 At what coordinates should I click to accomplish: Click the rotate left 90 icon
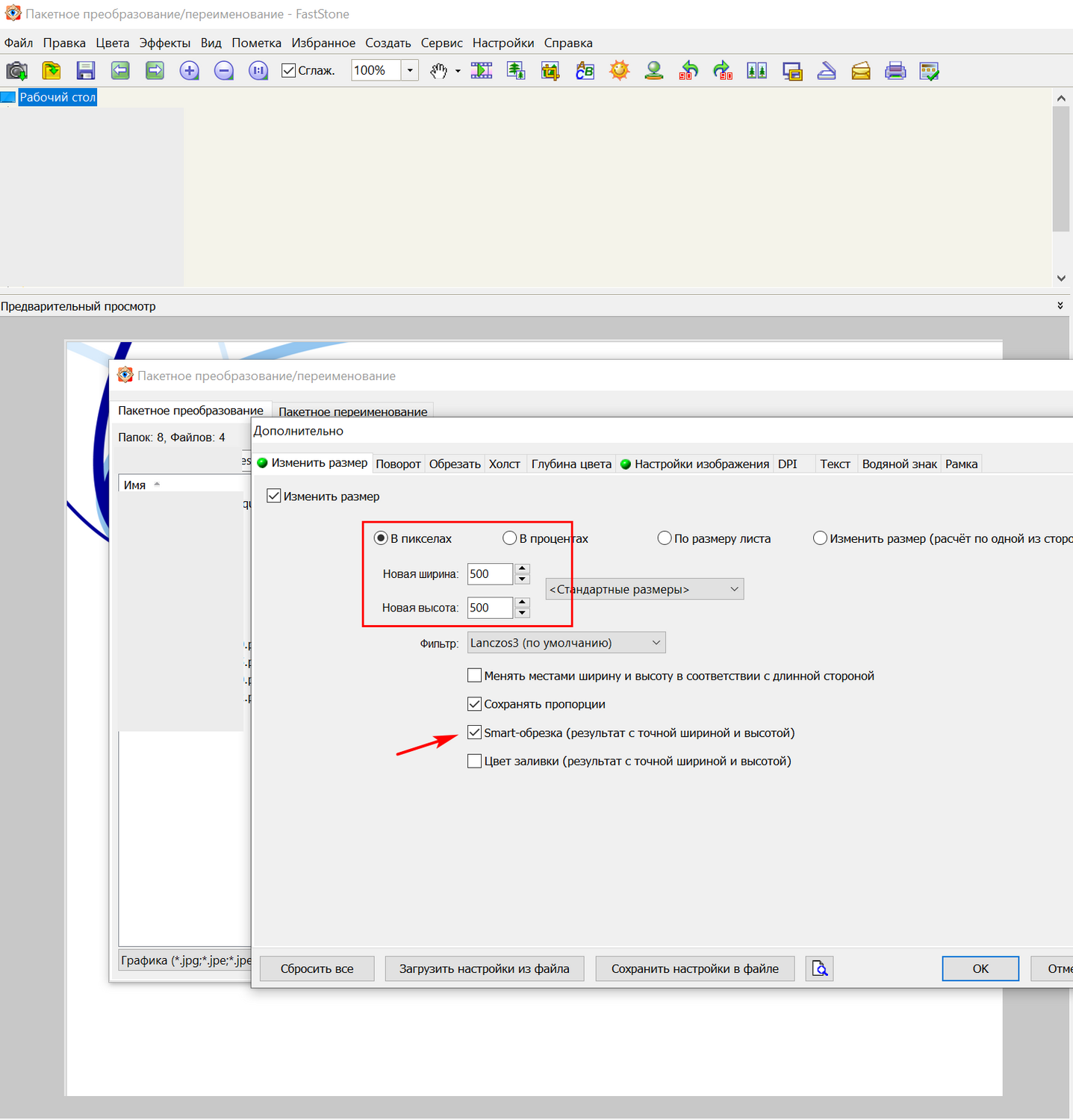[x=688, y=71]
